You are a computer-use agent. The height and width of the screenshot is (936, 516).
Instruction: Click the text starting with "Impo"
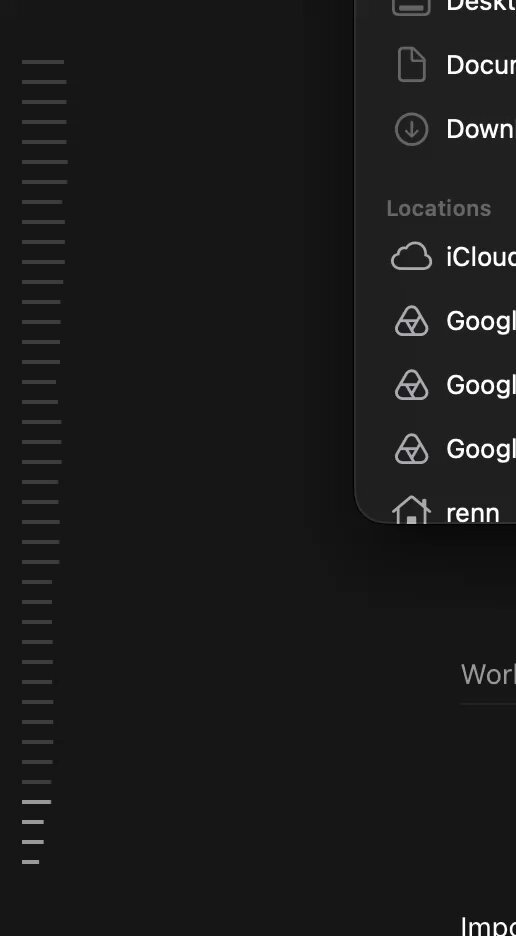pyautogui.click(x=488, y=925)
